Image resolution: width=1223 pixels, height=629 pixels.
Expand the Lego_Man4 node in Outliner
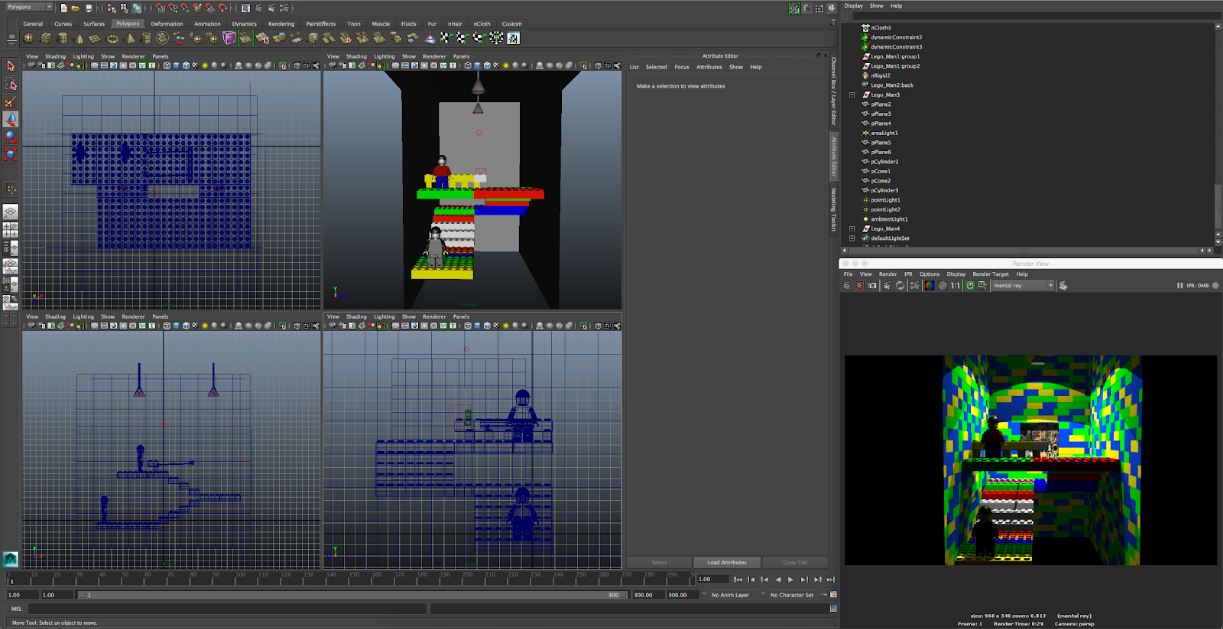coord(852,229)
